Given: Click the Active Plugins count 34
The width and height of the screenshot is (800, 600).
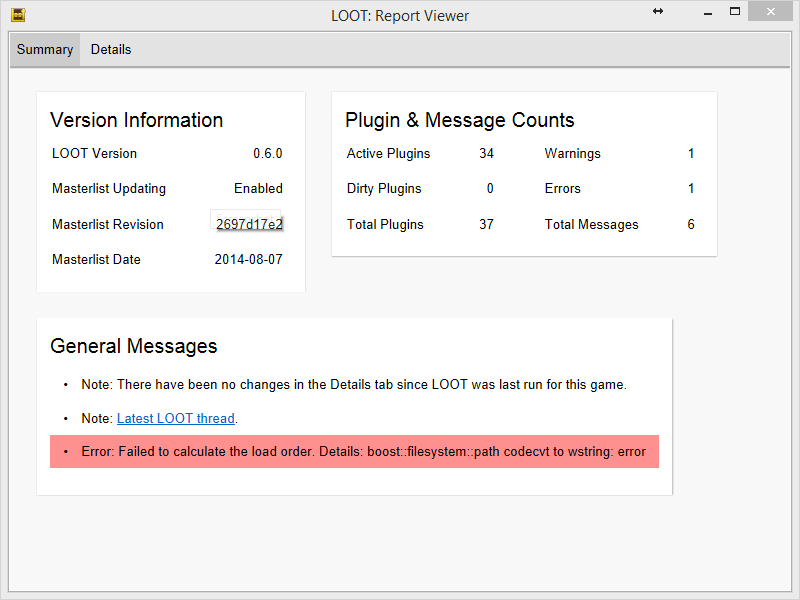Looking at the screenshot, I should click(486, 153).
